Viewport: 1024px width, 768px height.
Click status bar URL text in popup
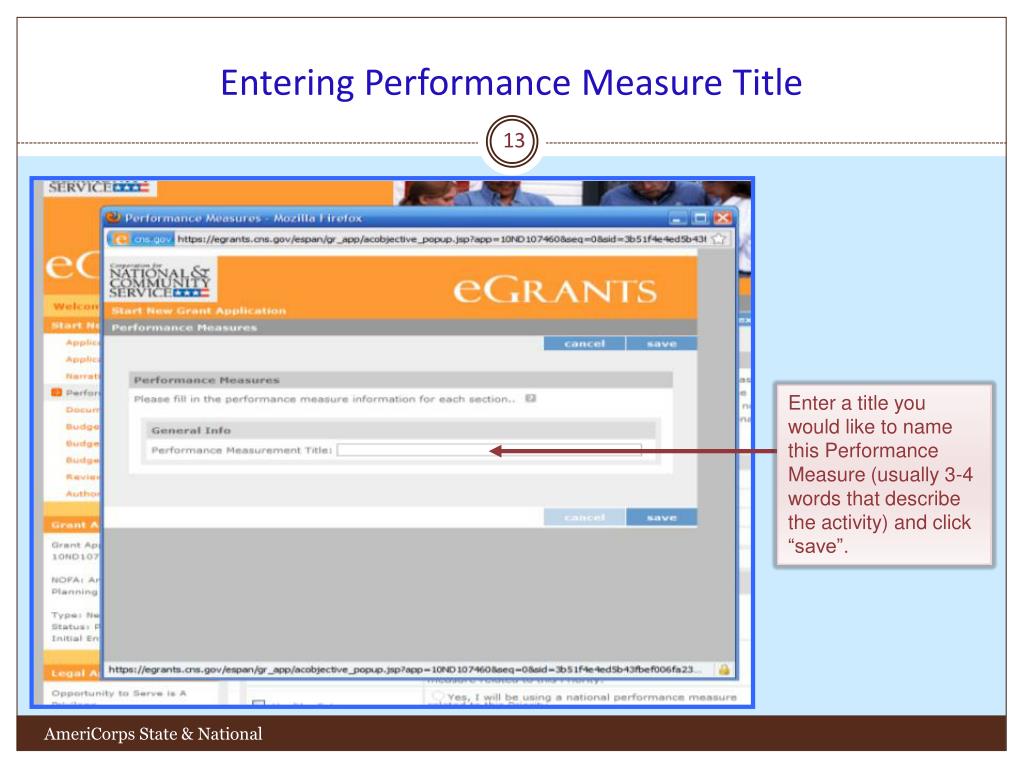click(405, 669)
